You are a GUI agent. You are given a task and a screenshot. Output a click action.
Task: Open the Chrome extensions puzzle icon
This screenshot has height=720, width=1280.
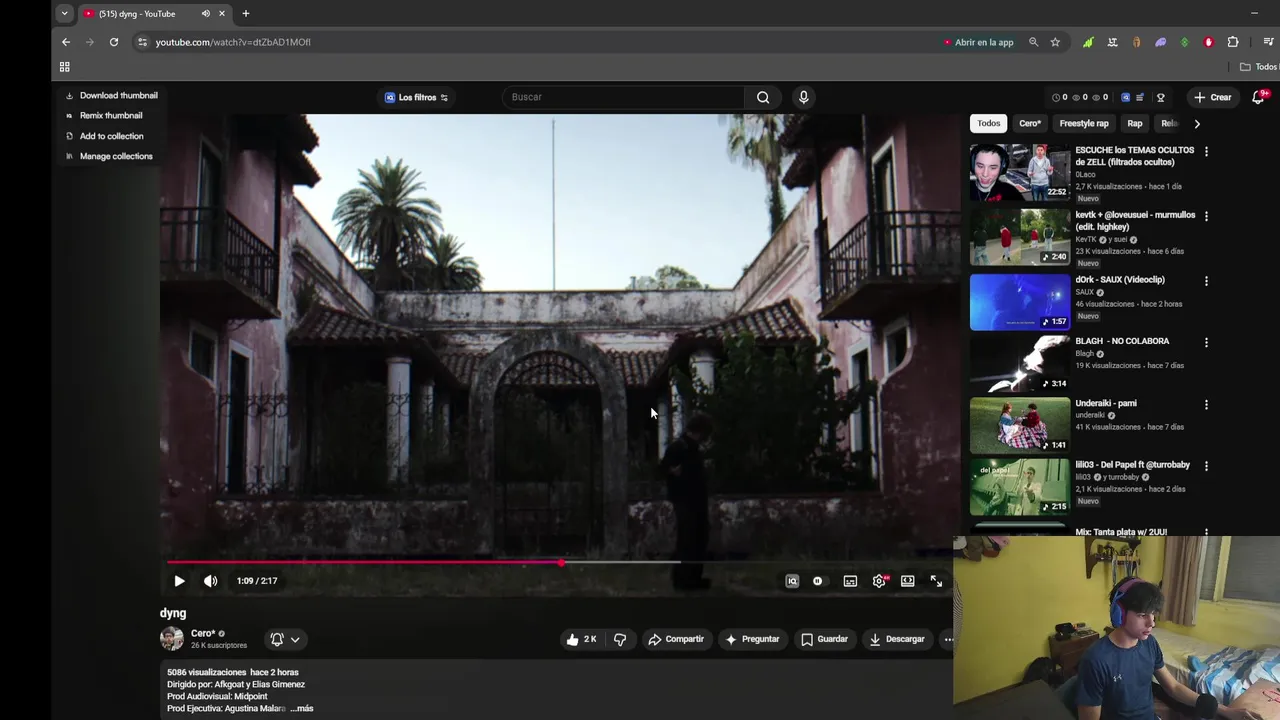[x=1233, y=42]
